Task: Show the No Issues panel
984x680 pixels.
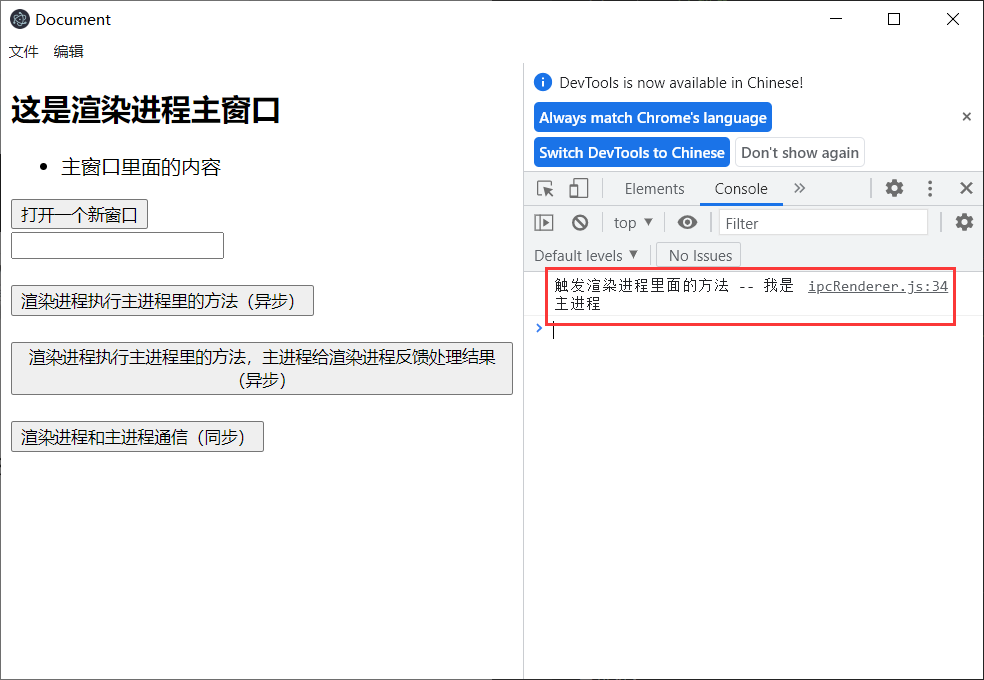Action: 698,255
